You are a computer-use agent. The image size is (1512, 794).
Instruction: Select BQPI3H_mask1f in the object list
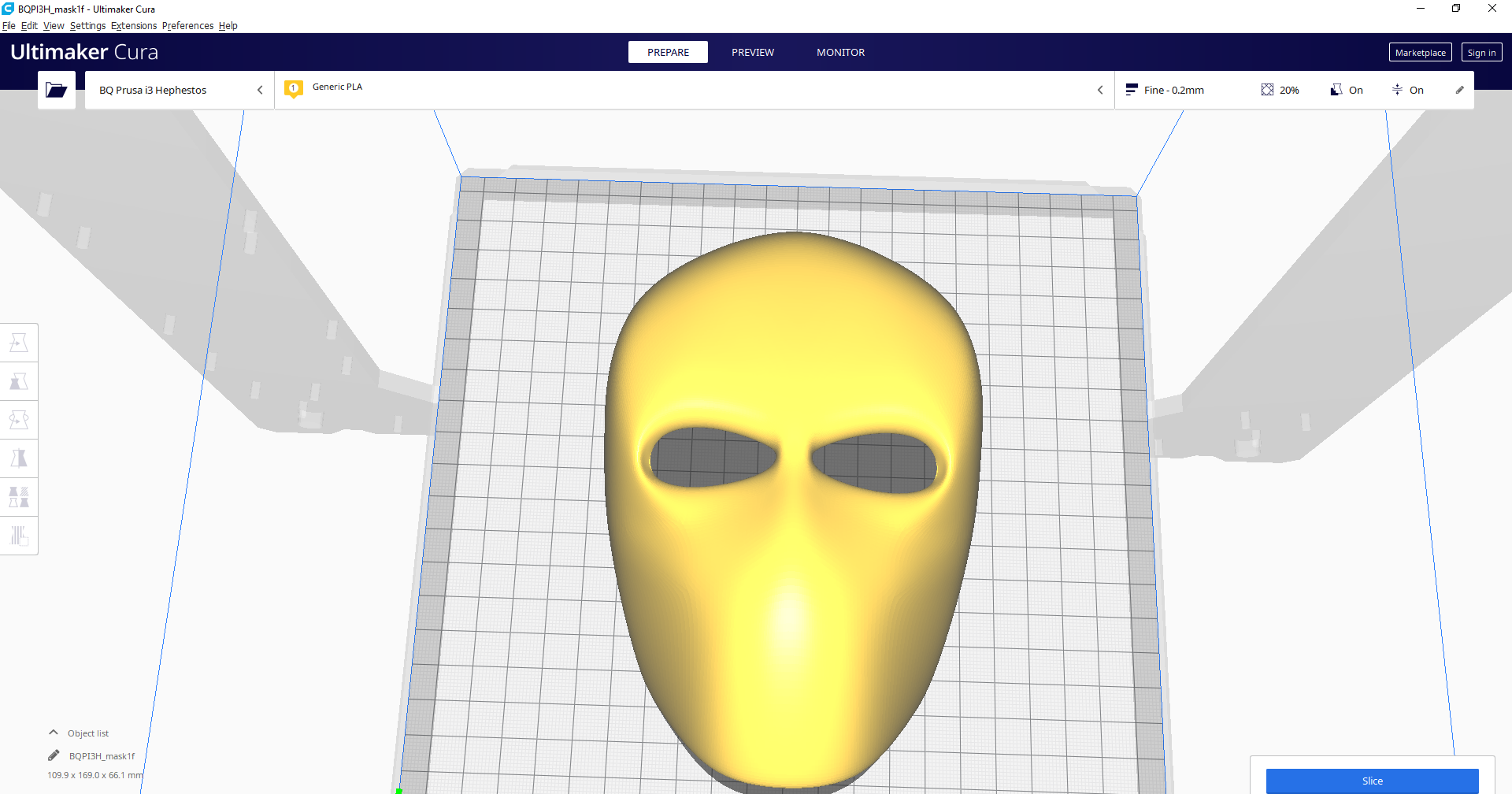101,755
